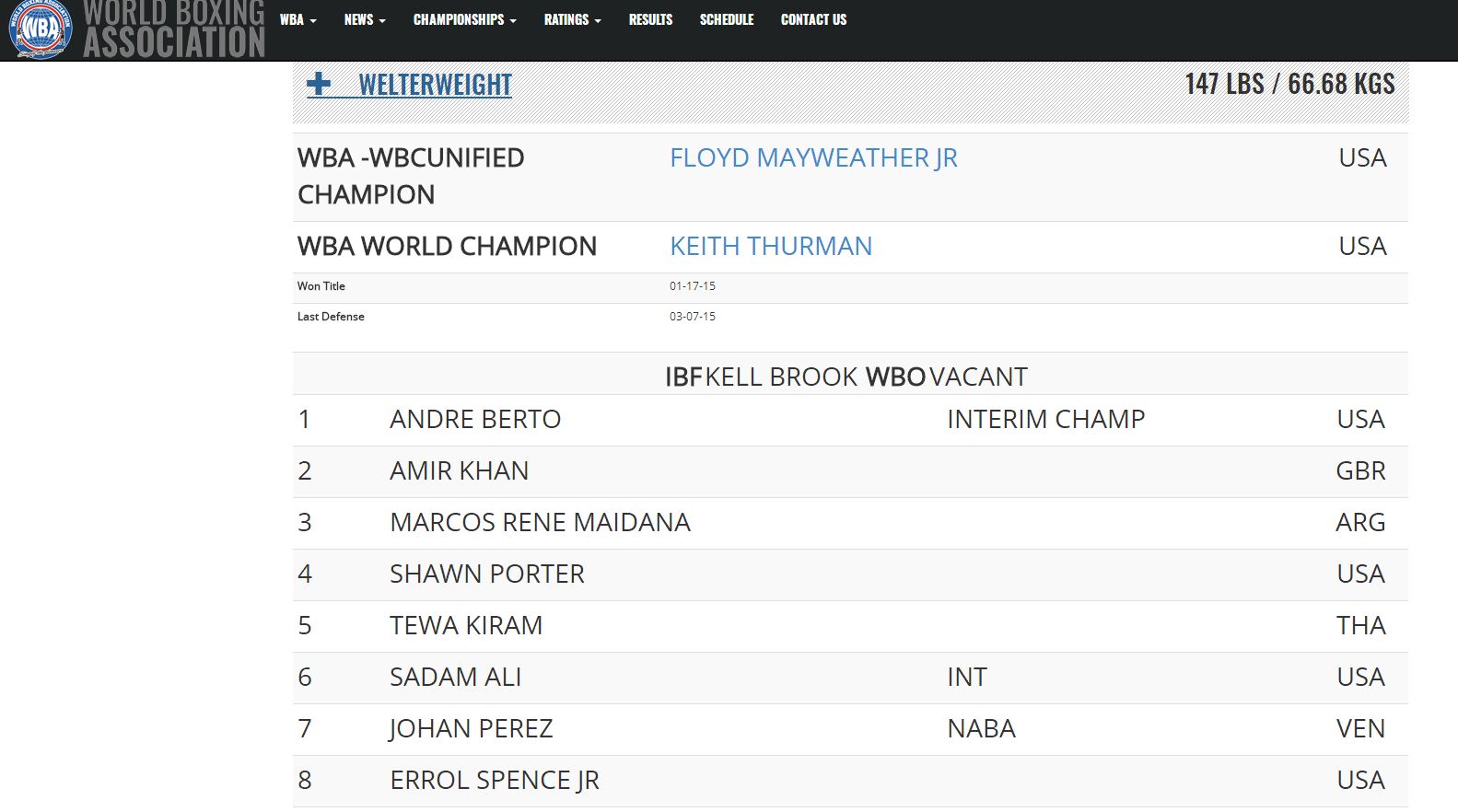Select the Andre Berto ranking row
Image resolution: width=1458 pixels, height=812 pixels.
click(x=850, y=420)
